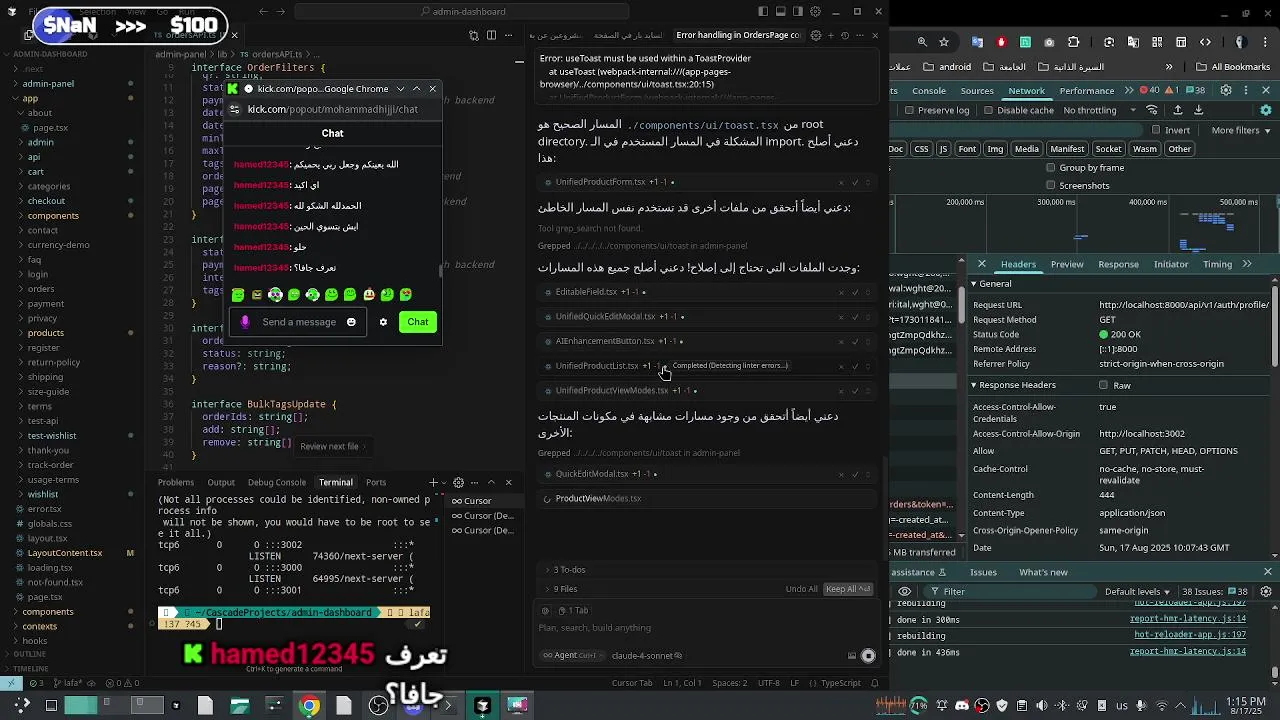
Task: Open the Preview tab of request
Action: point(1067,264)
